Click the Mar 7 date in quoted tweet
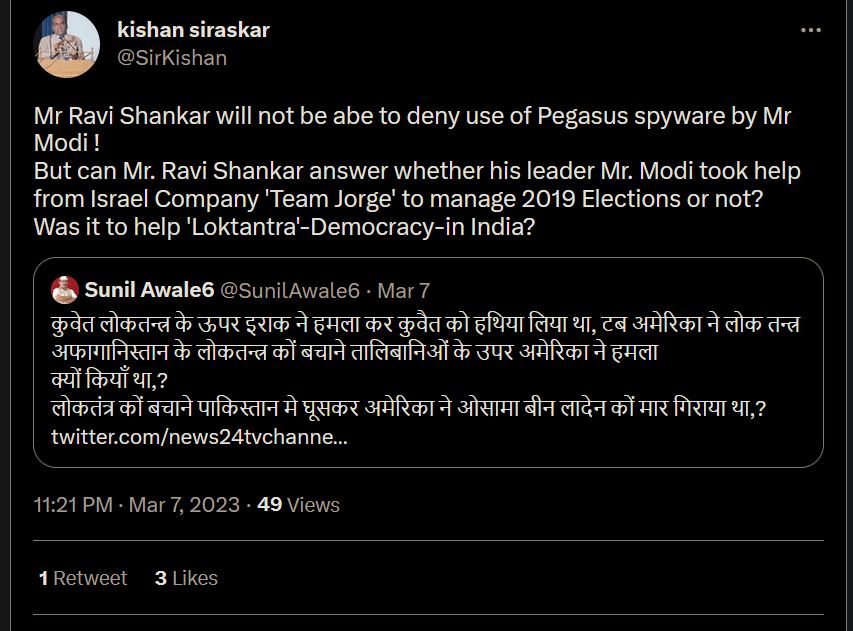Viewport: 853px width, 631px height. (404, 291)
